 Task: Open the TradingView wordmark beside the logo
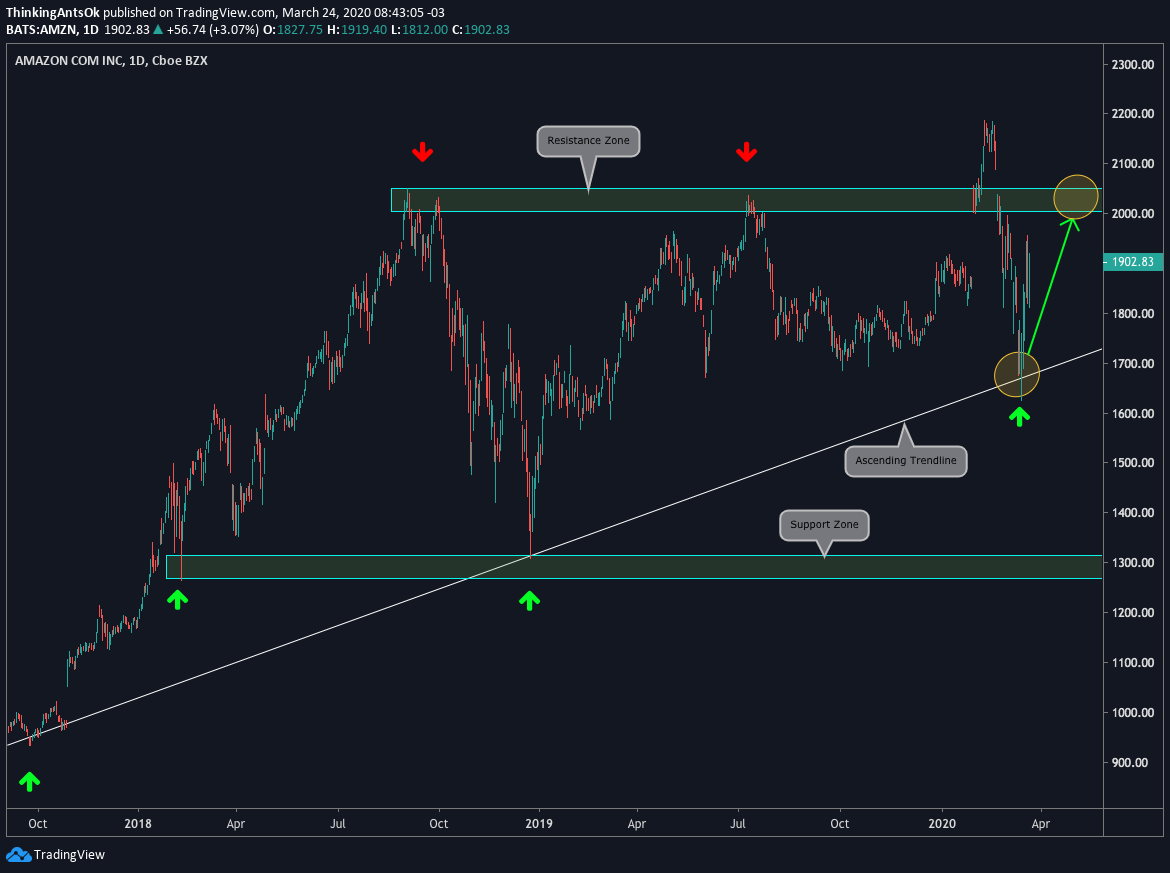69,855
